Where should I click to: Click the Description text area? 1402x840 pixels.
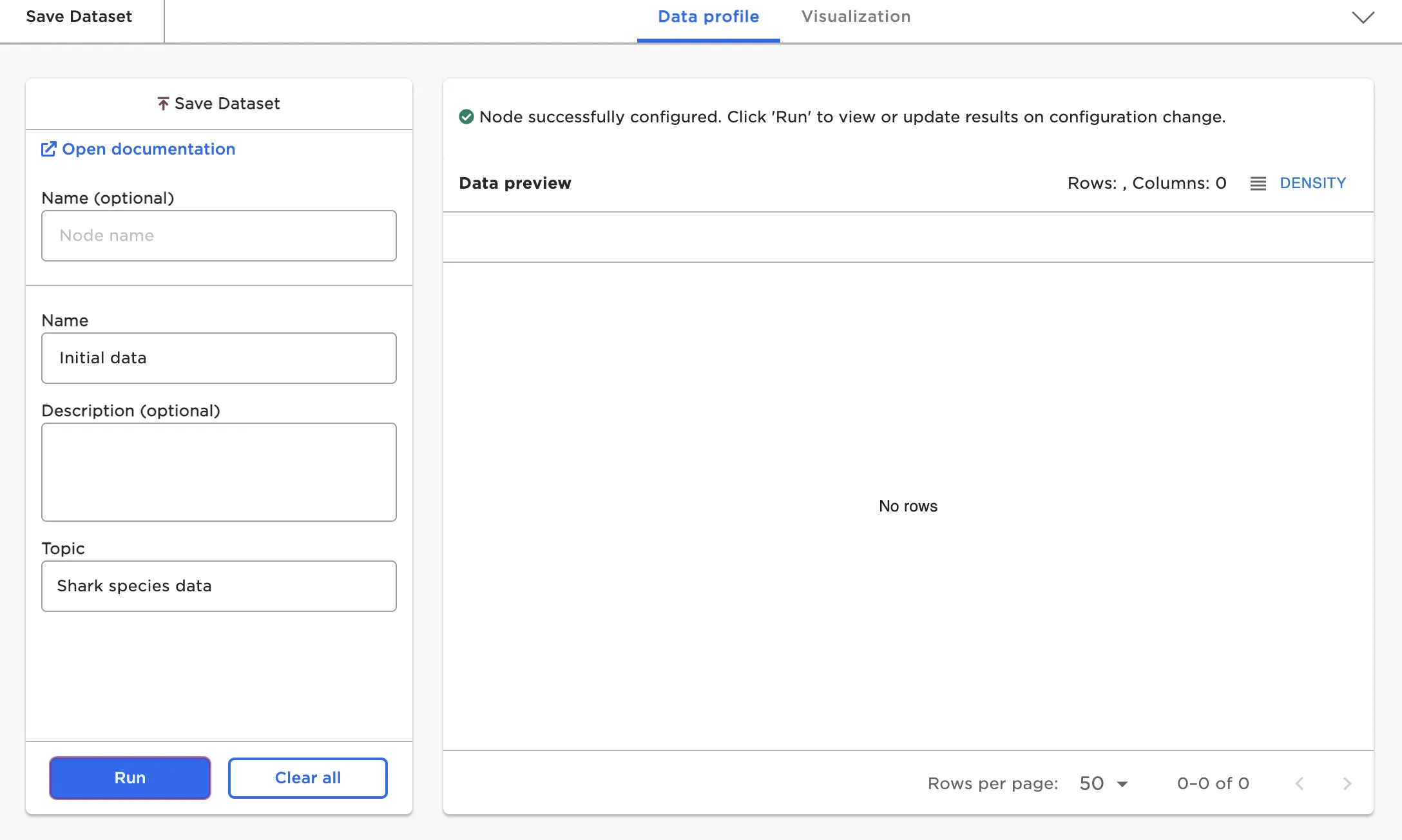[x=218, y=472]
